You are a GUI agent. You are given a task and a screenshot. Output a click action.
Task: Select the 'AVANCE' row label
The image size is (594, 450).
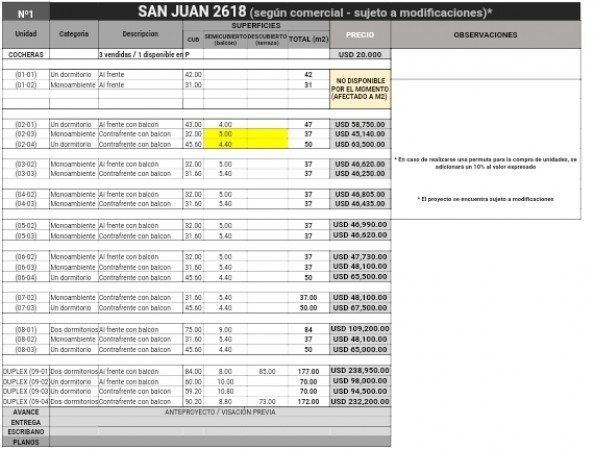pyautogui.click(x=26, y=412)
